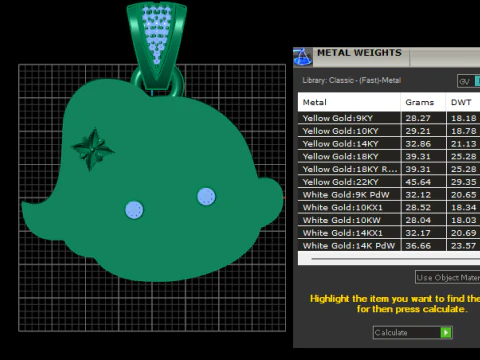Image resolution: width=480 pixels, height=360 pixels.
Task: Click the GV button in library row
Action: point(465,81)
